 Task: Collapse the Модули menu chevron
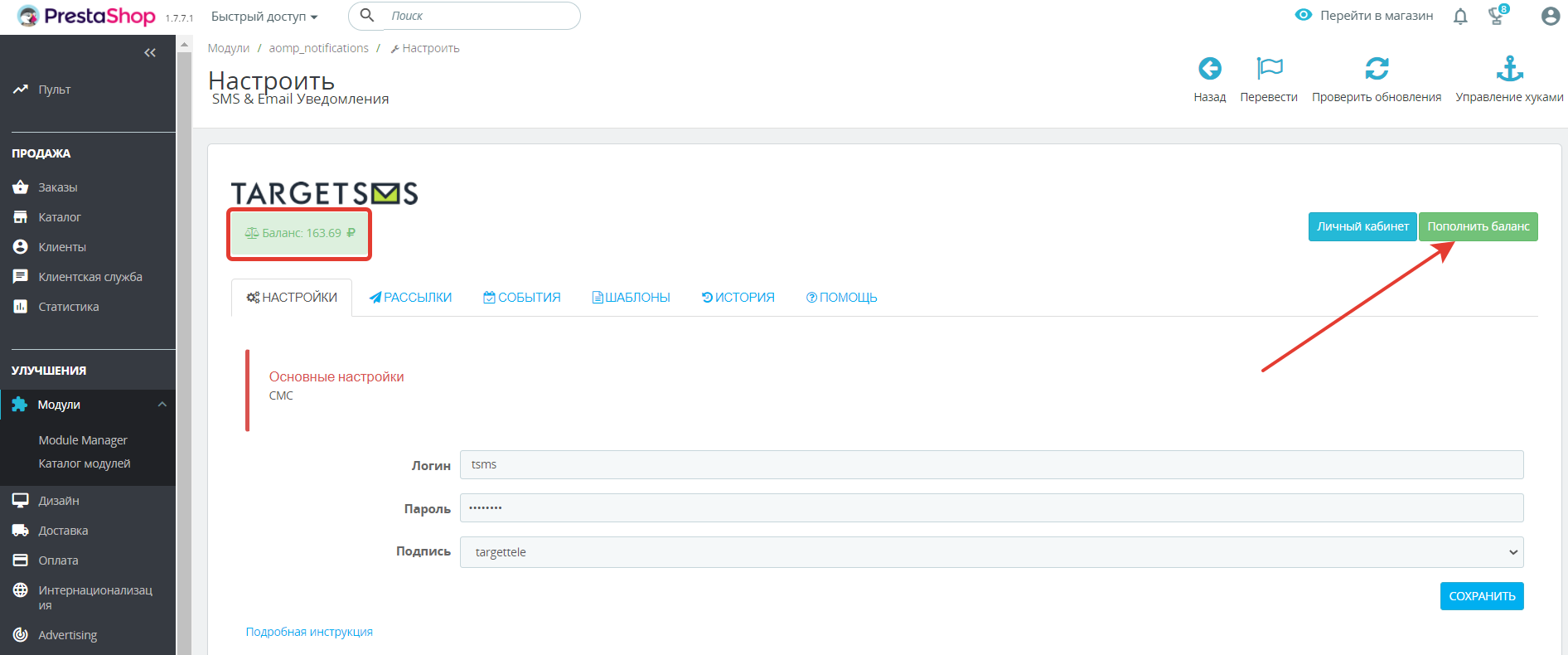162,405
